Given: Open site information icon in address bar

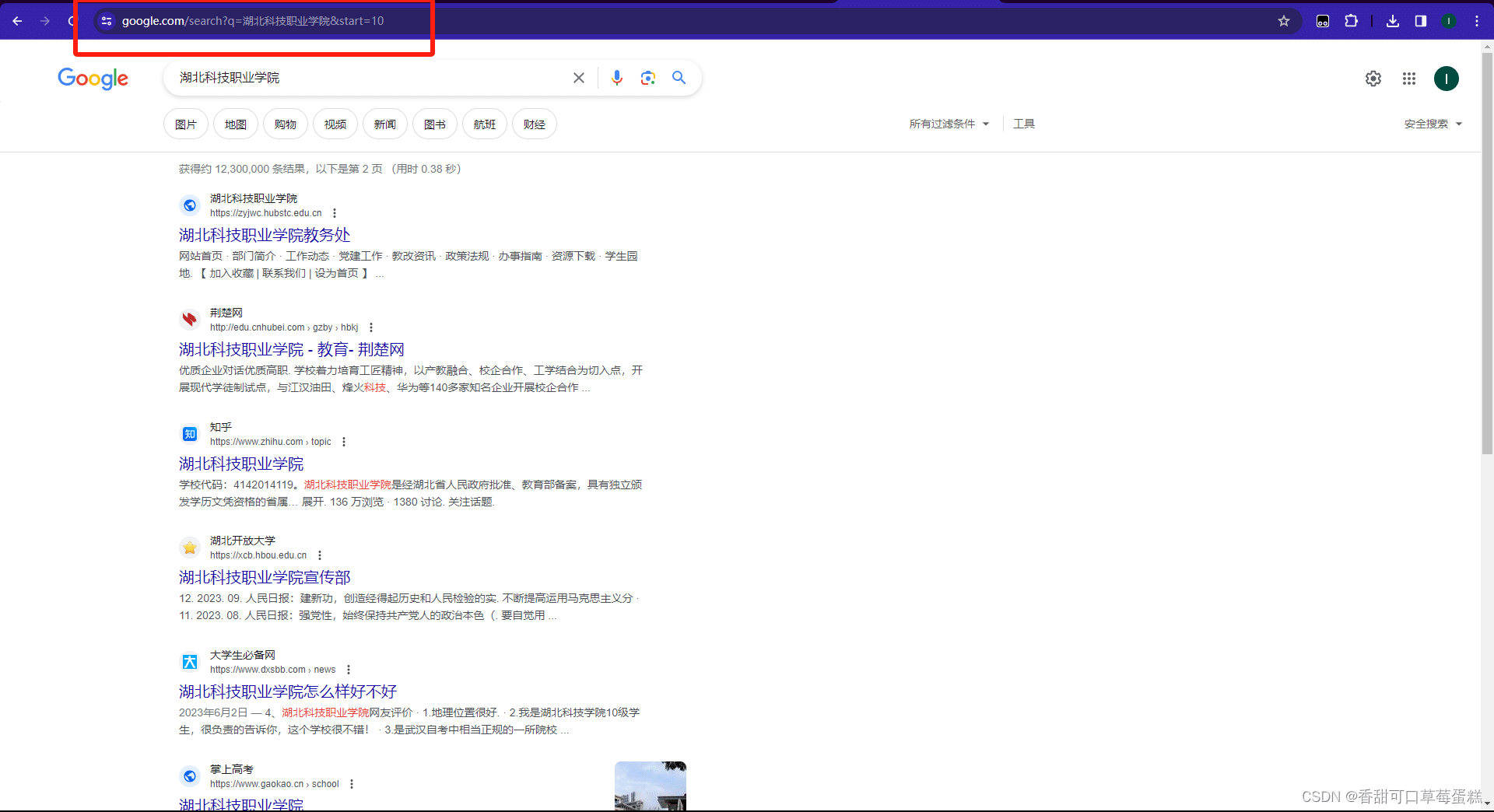Looking at the screenshot, I should 107,21.
